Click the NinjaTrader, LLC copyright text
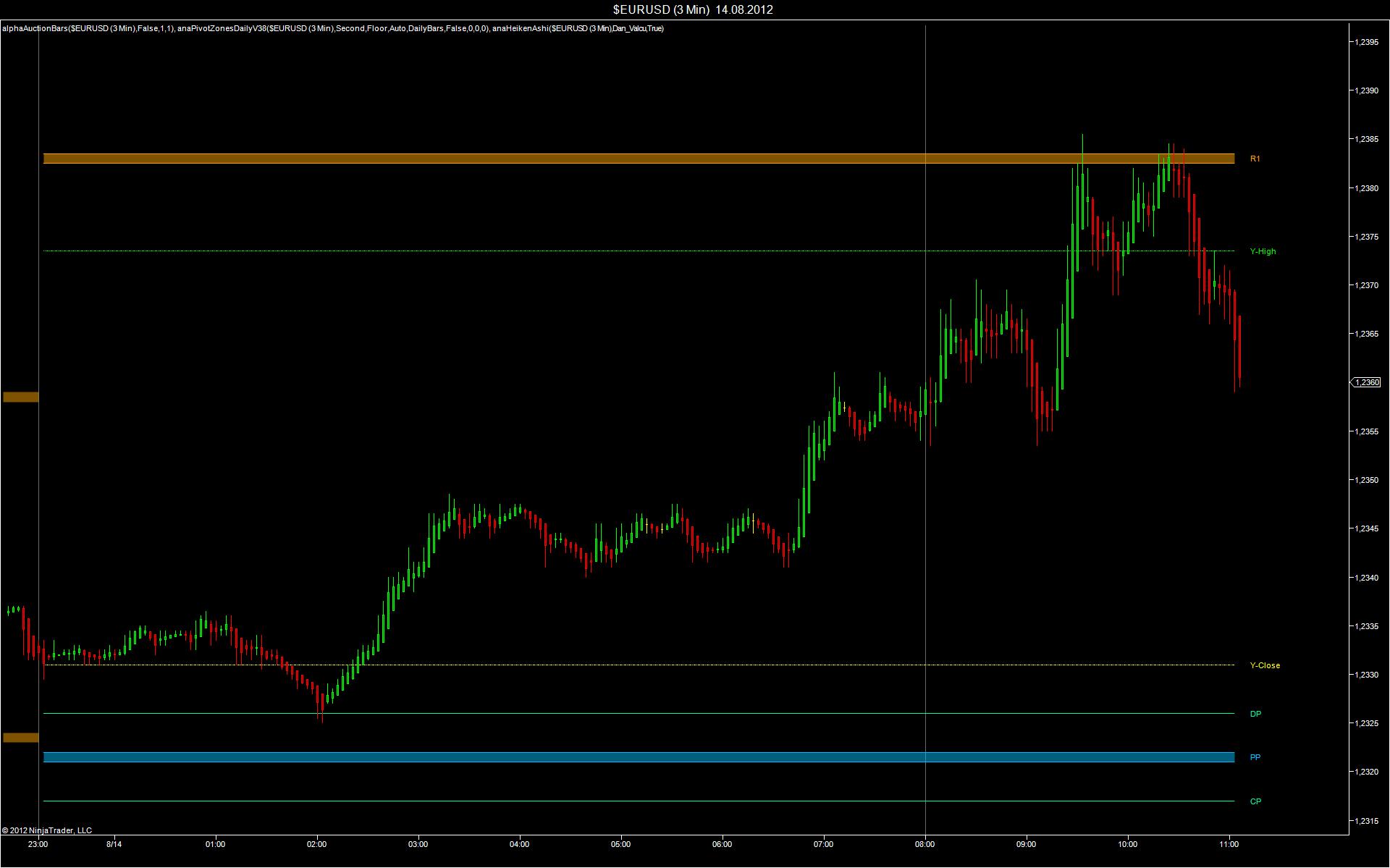Viewport: 1390px width, 868px height. tap(47, 830)
